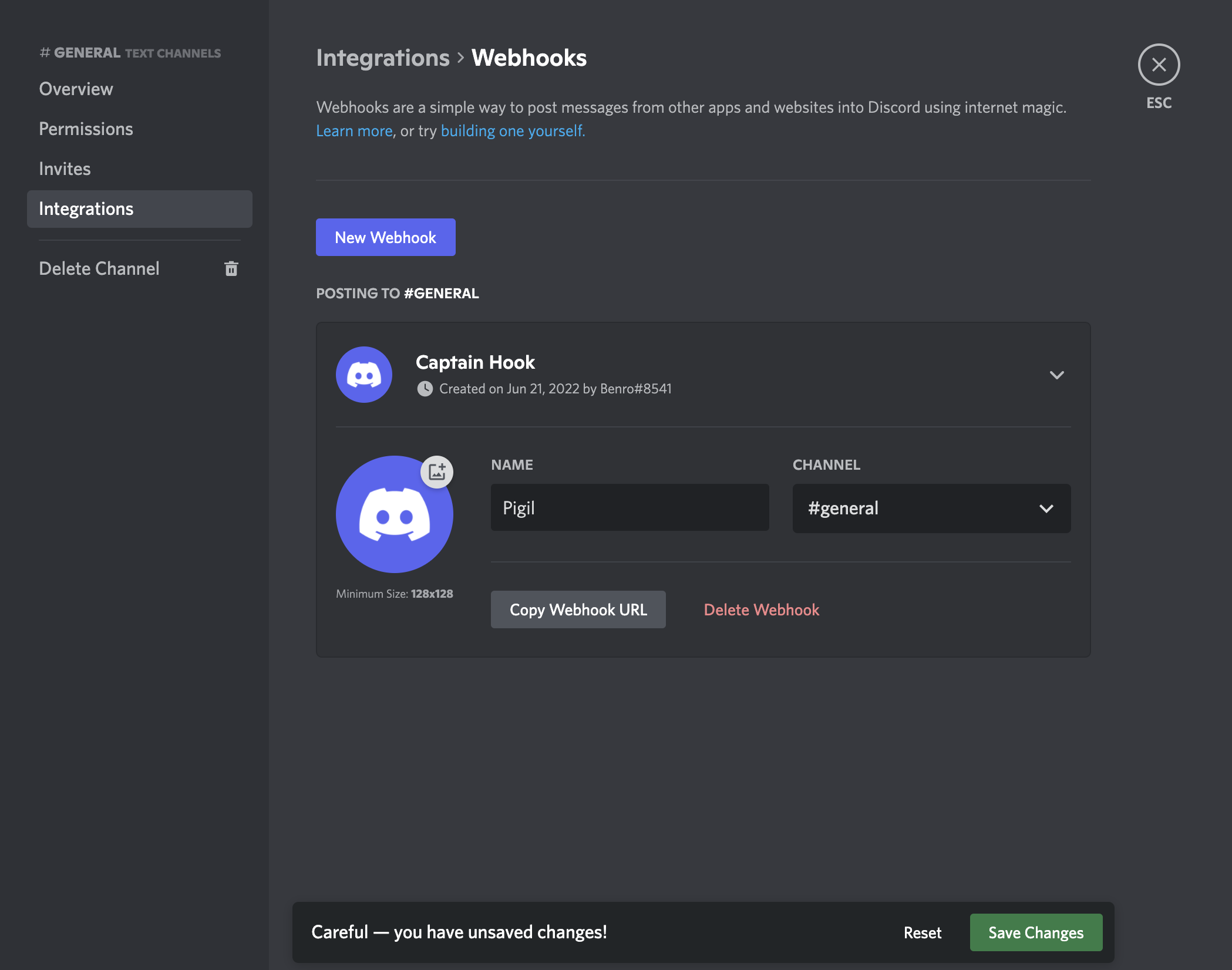Open the Overview settings section

tap(140, 89)
